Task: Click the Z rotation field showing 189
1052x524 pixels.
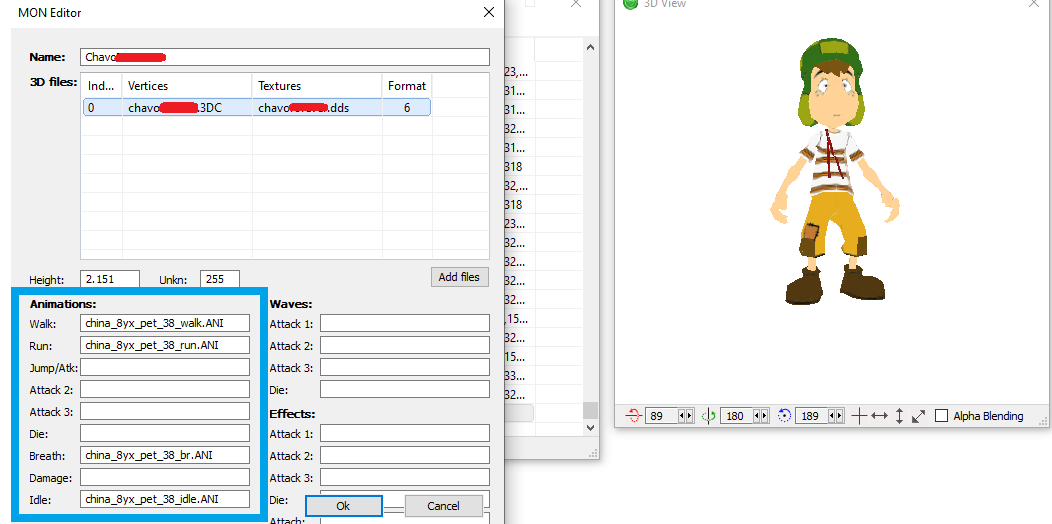Action: [812, 416]
